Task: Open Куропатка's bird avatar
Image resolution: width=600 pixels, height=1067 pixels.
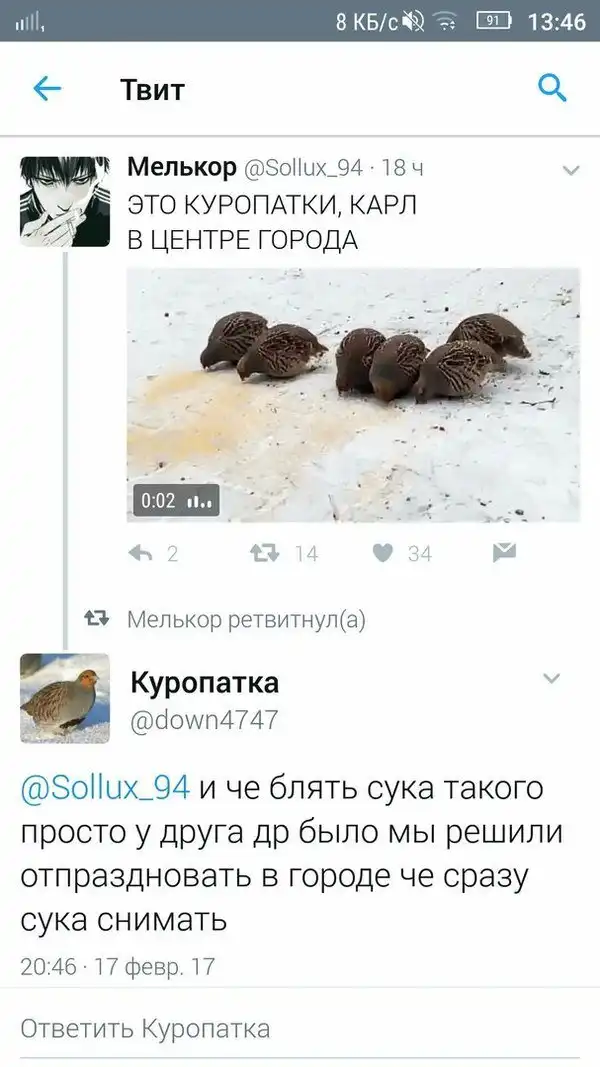Action: [x=65, y=698]
